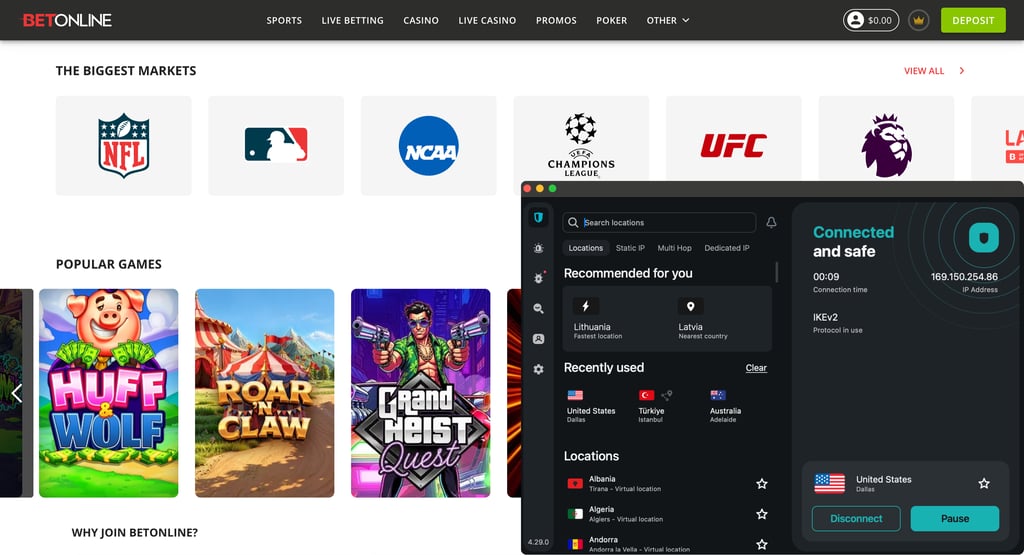Open the UEFA Champions League card
Image resolution: width=1024 pixels, height=555 pixels.
pos(581,138)
